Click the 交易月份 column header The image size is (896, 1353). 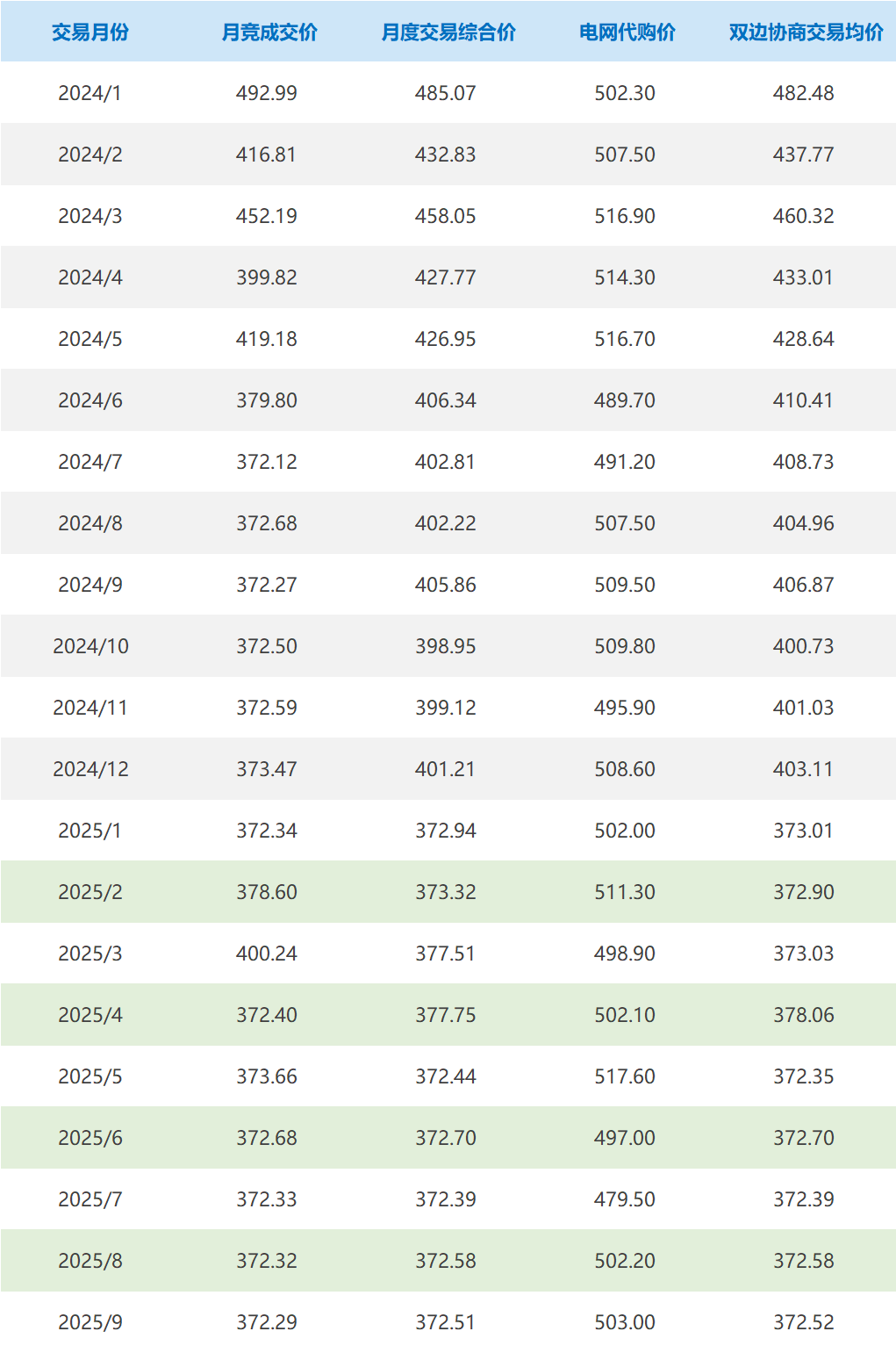[x=90, y=32]
